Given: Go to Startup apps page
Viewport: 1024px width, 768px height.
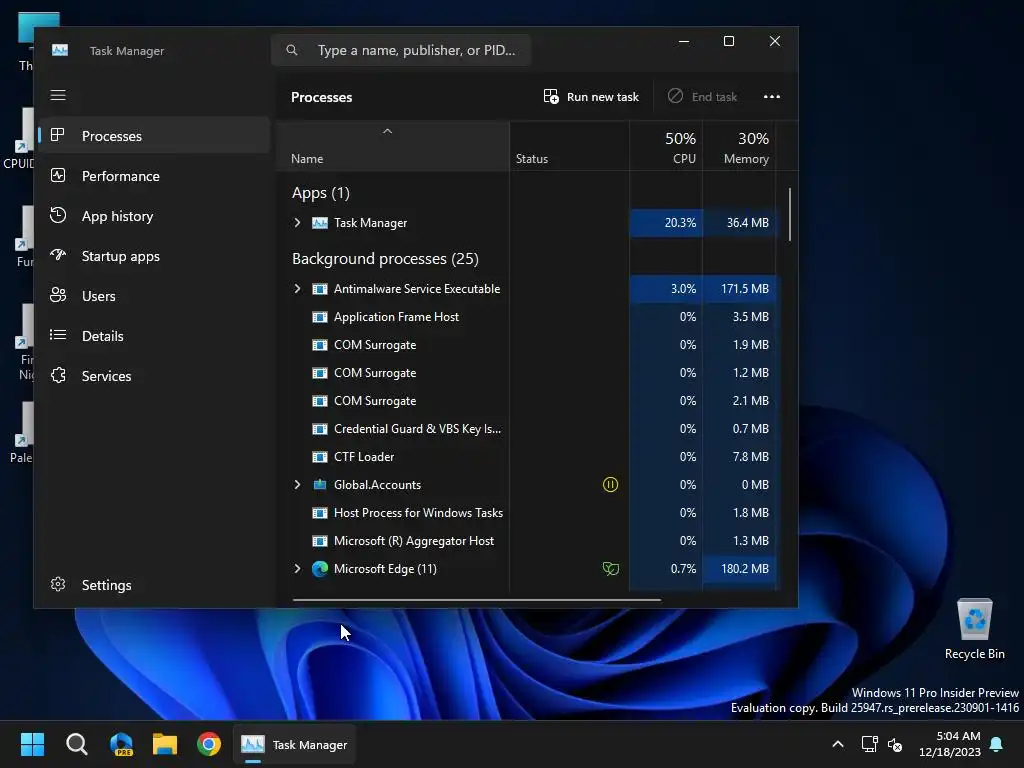Looking at the screenshot, I should point(154,256).
